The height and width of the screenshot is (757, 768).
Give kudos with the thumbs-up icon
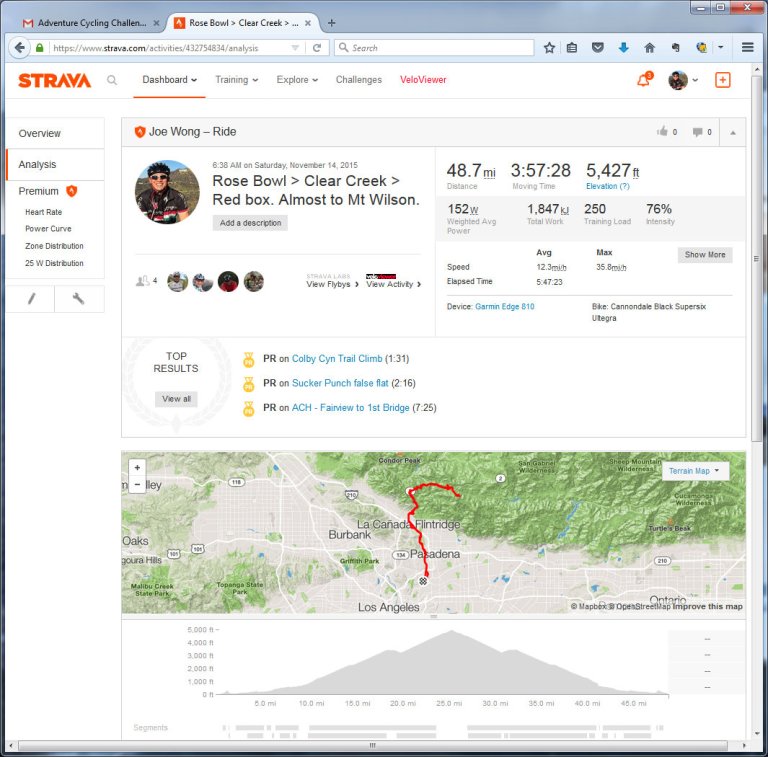(662, 131)
